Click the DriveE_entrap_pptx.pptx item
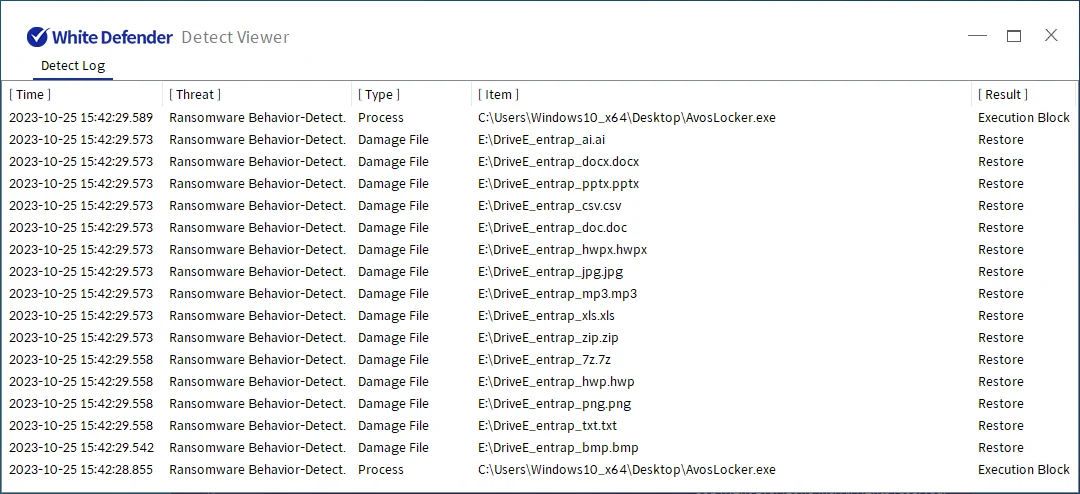 (558, 184)
